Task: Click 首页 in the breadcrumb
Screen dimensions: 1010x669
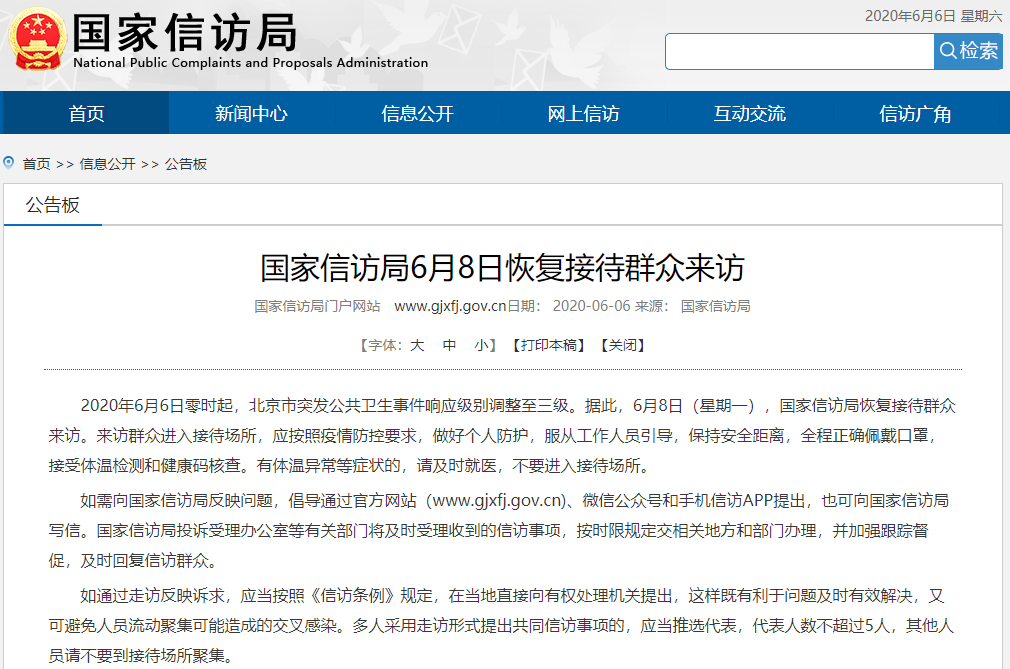Action: [36, 164]
